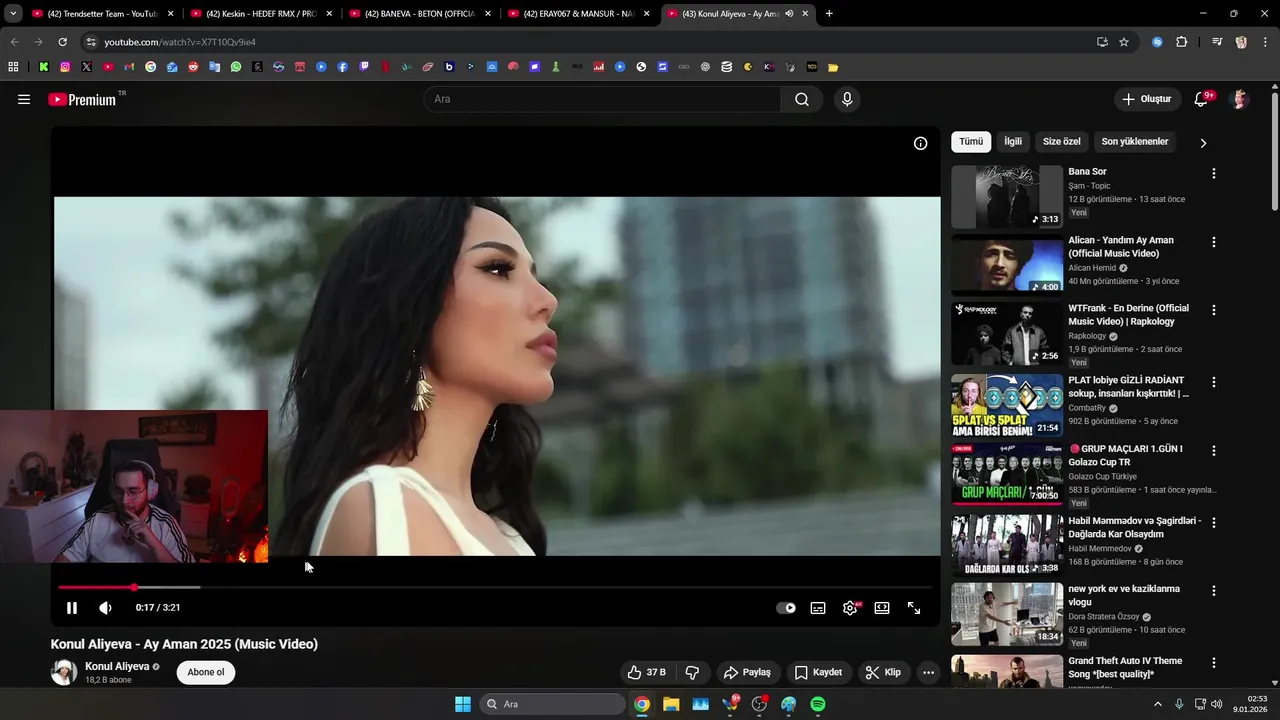Screen dimensions: 1280x720
Task: Open WTFrank En Derine thumbnail
Action: (1007, 334)
